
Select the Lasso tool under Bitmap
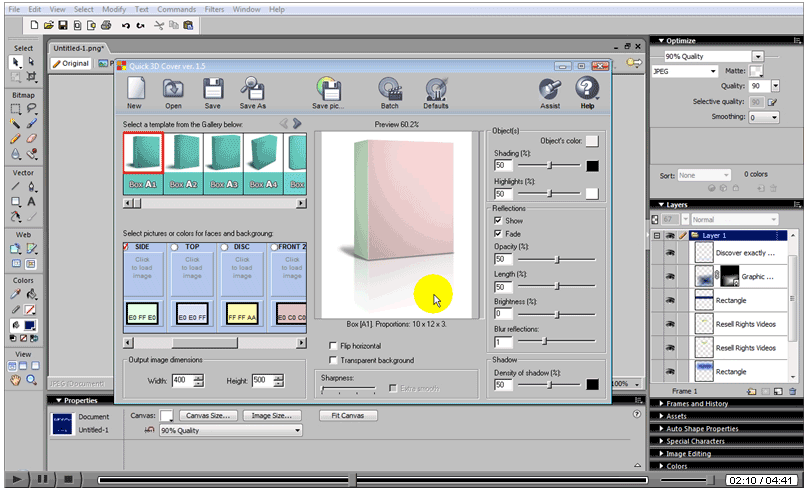[x=31, y=109]
